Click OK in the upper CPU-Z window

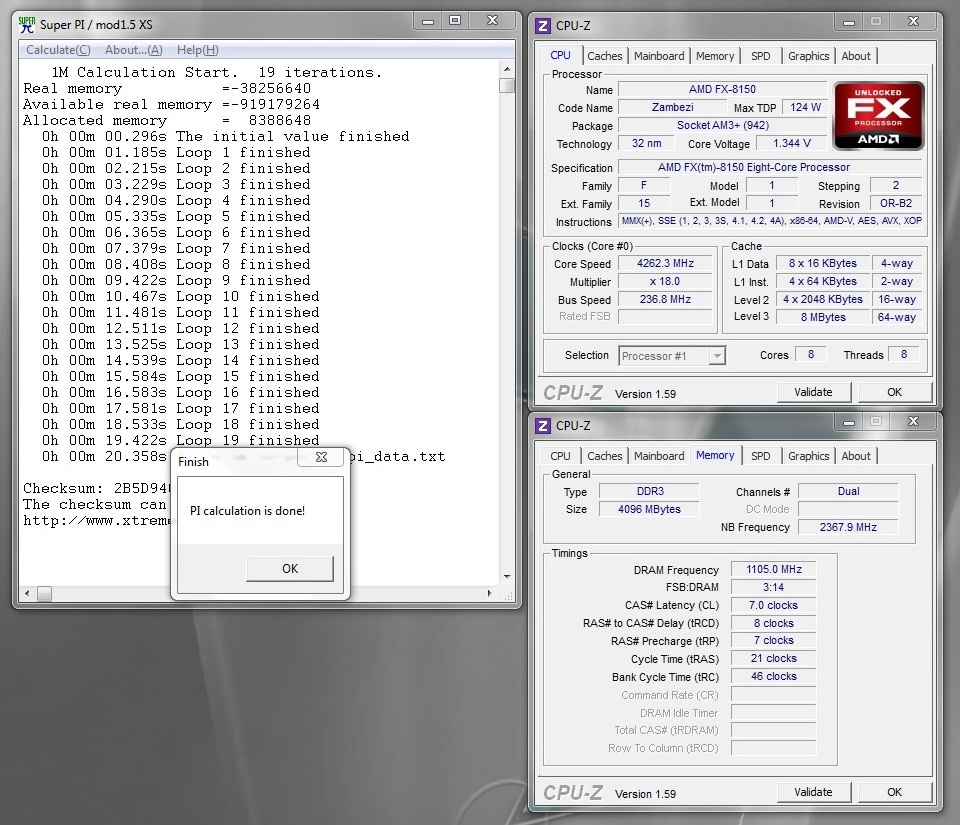[x=894, y=392]
